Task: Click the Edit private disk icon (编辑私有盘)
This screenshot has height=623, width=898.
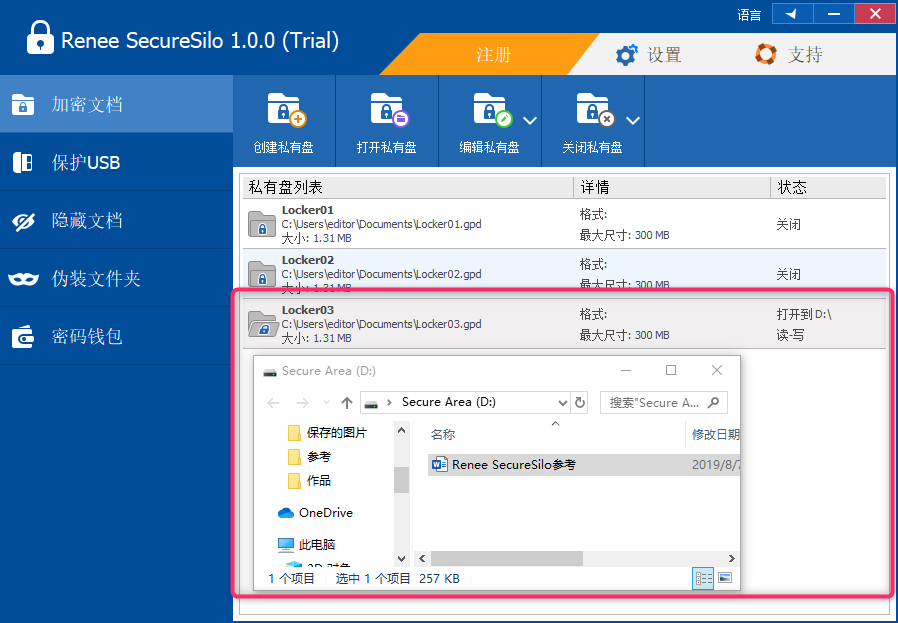Action: [493, 110]
